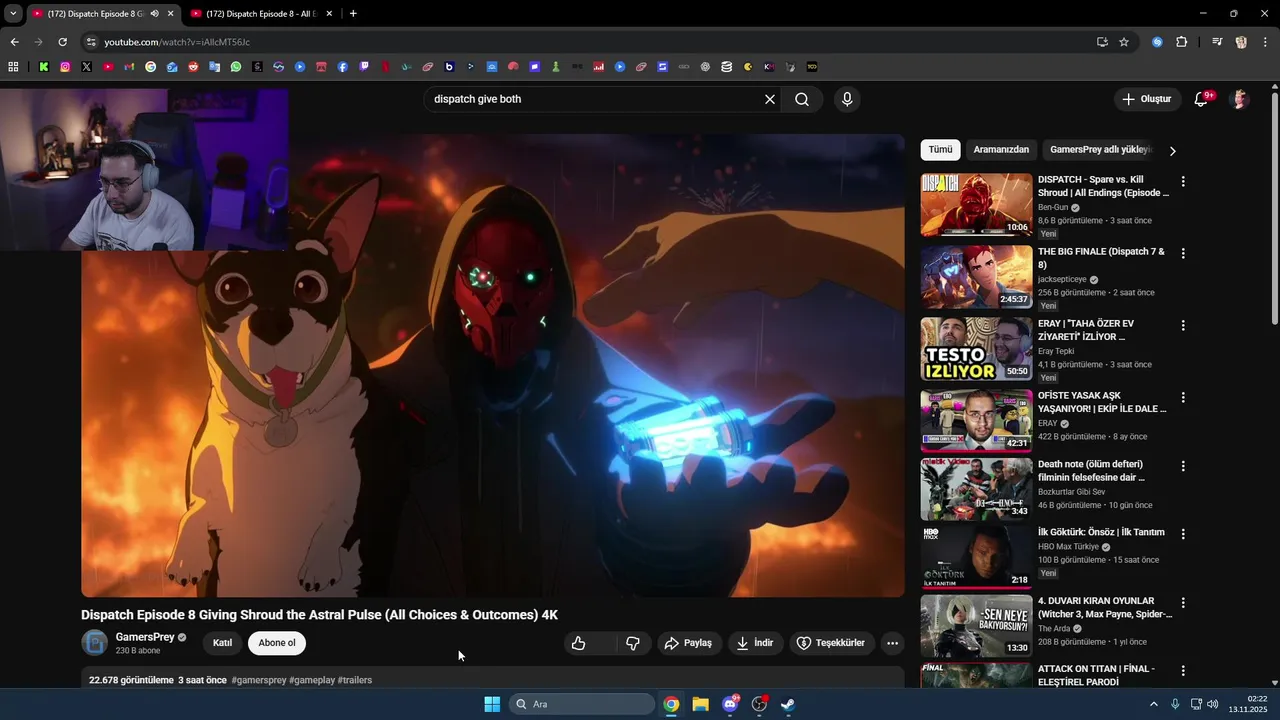Open YouTube notifications bell

(x=1202, y=99)
